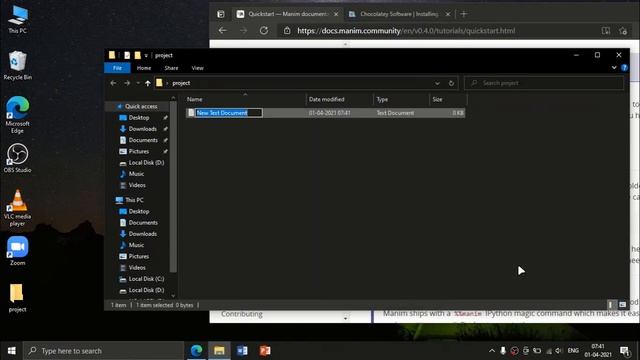Click the Quick Access Toolbar properties icon
Screen dimensions: 640x360
127,55
